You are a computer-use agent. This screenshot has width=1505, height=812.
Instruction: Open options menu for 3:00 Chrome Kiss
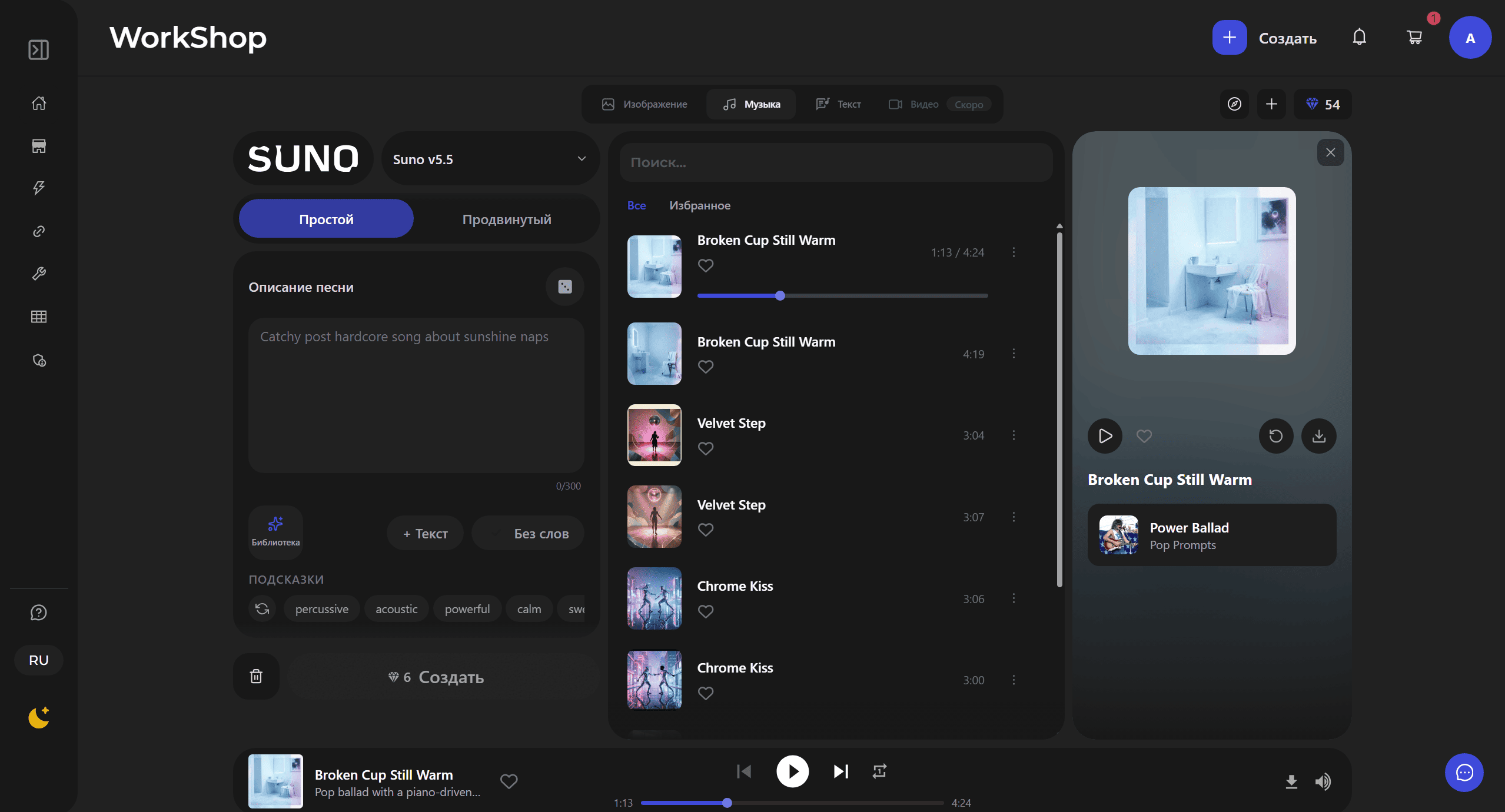(x=1014, y=680)
